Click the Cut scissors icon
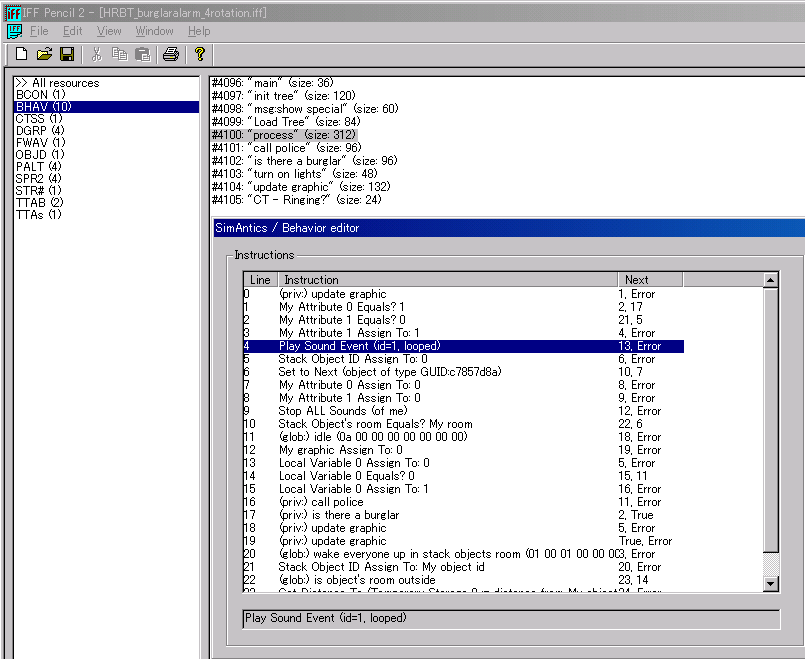The width and height of the screenshot is (805, 660). [x=97, y=54]
